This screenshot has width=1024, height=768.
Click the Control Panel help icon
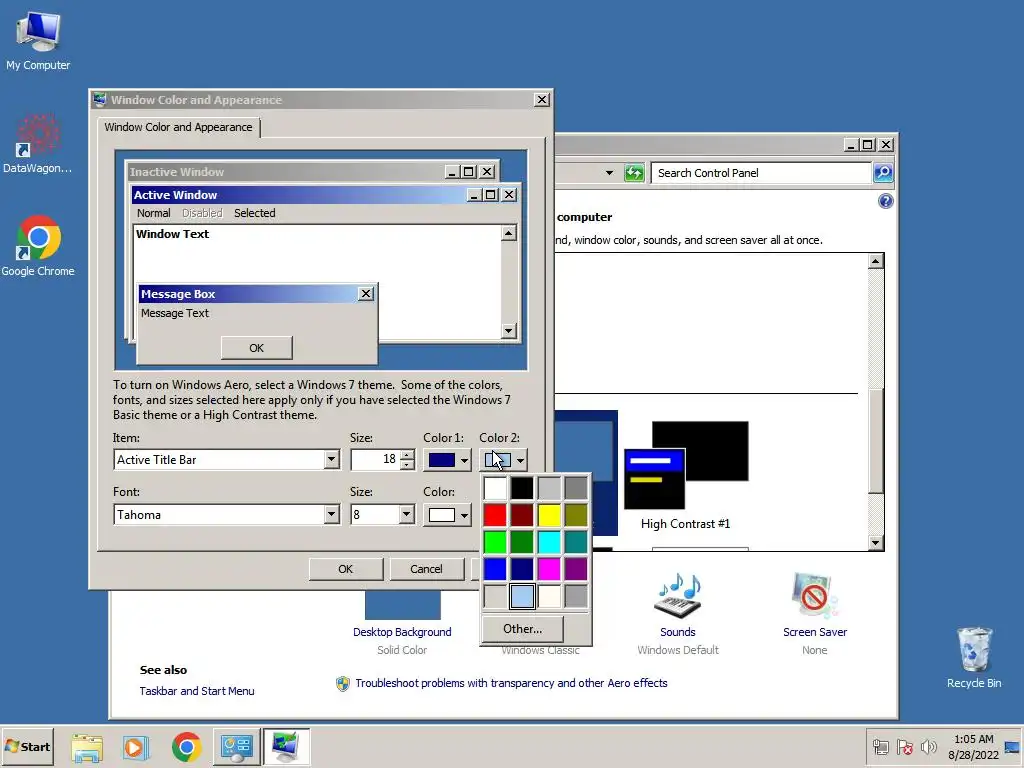tap(886, 201)
